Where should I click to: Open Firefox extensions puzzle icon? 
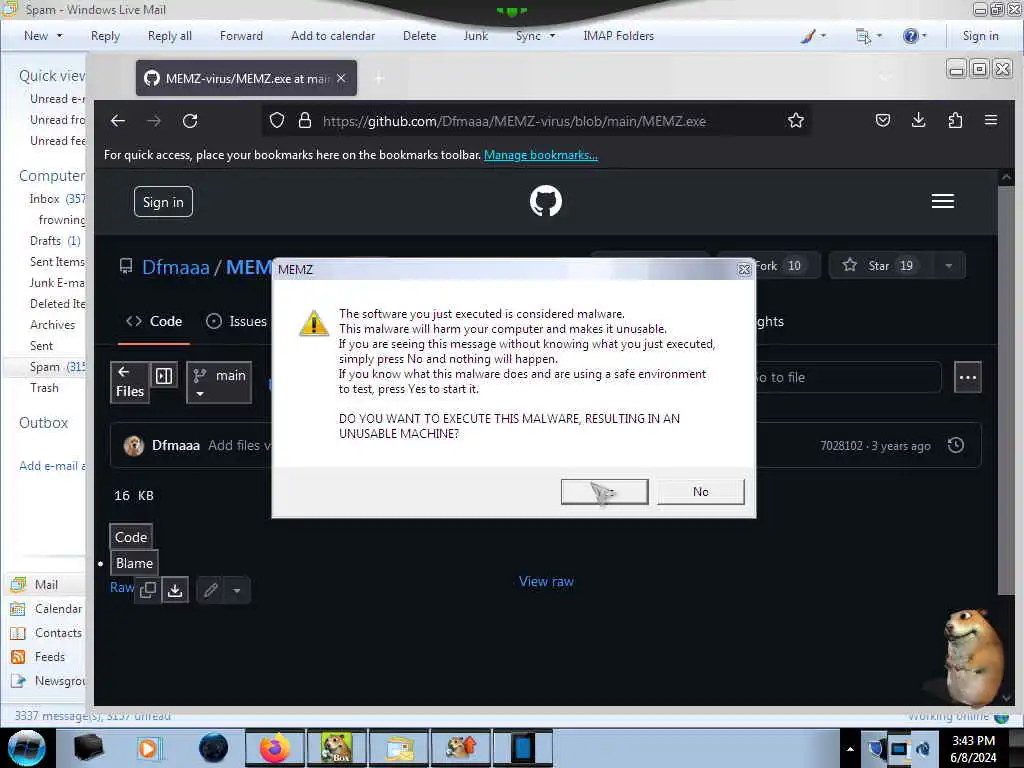point(955,120)
